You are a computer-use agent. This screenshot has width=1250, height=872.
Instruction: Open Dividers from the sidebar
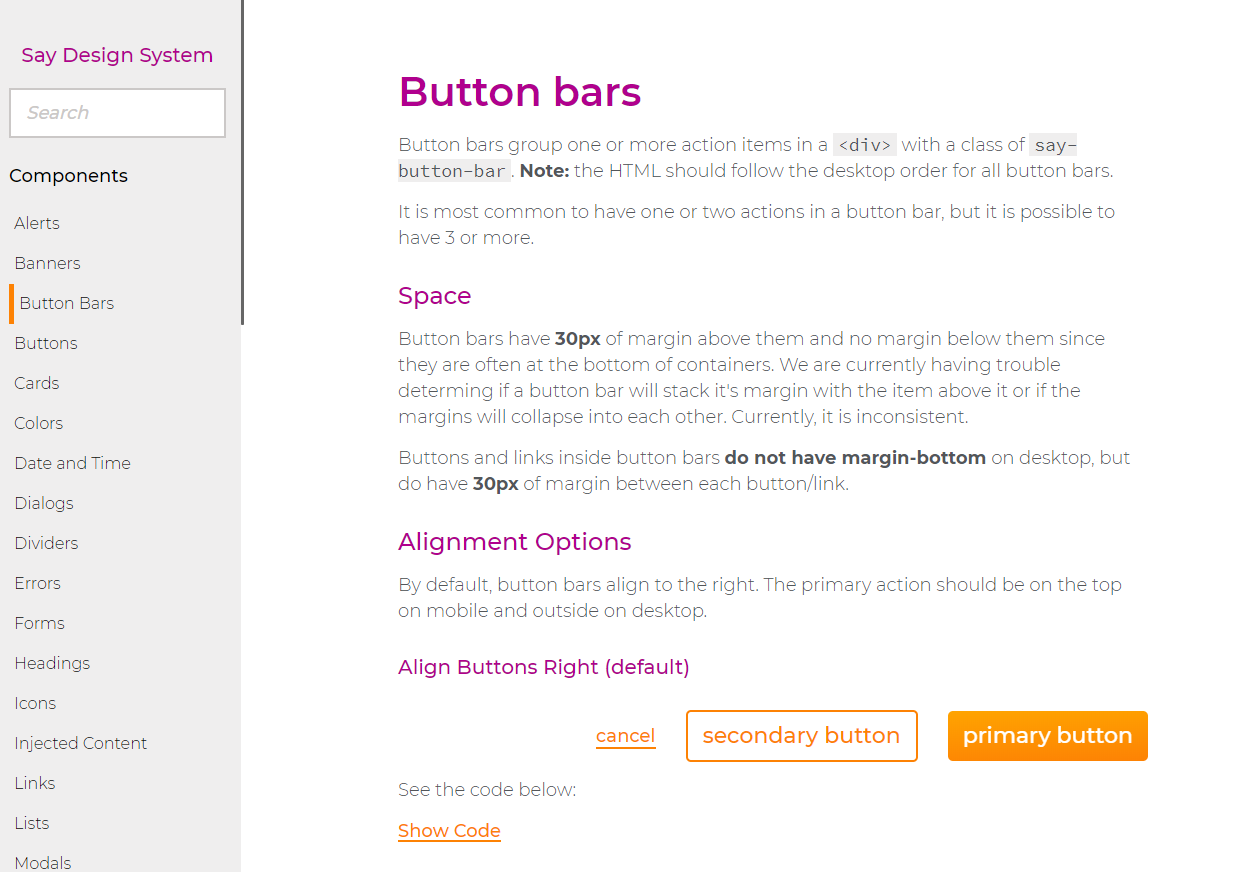(46, 543)
